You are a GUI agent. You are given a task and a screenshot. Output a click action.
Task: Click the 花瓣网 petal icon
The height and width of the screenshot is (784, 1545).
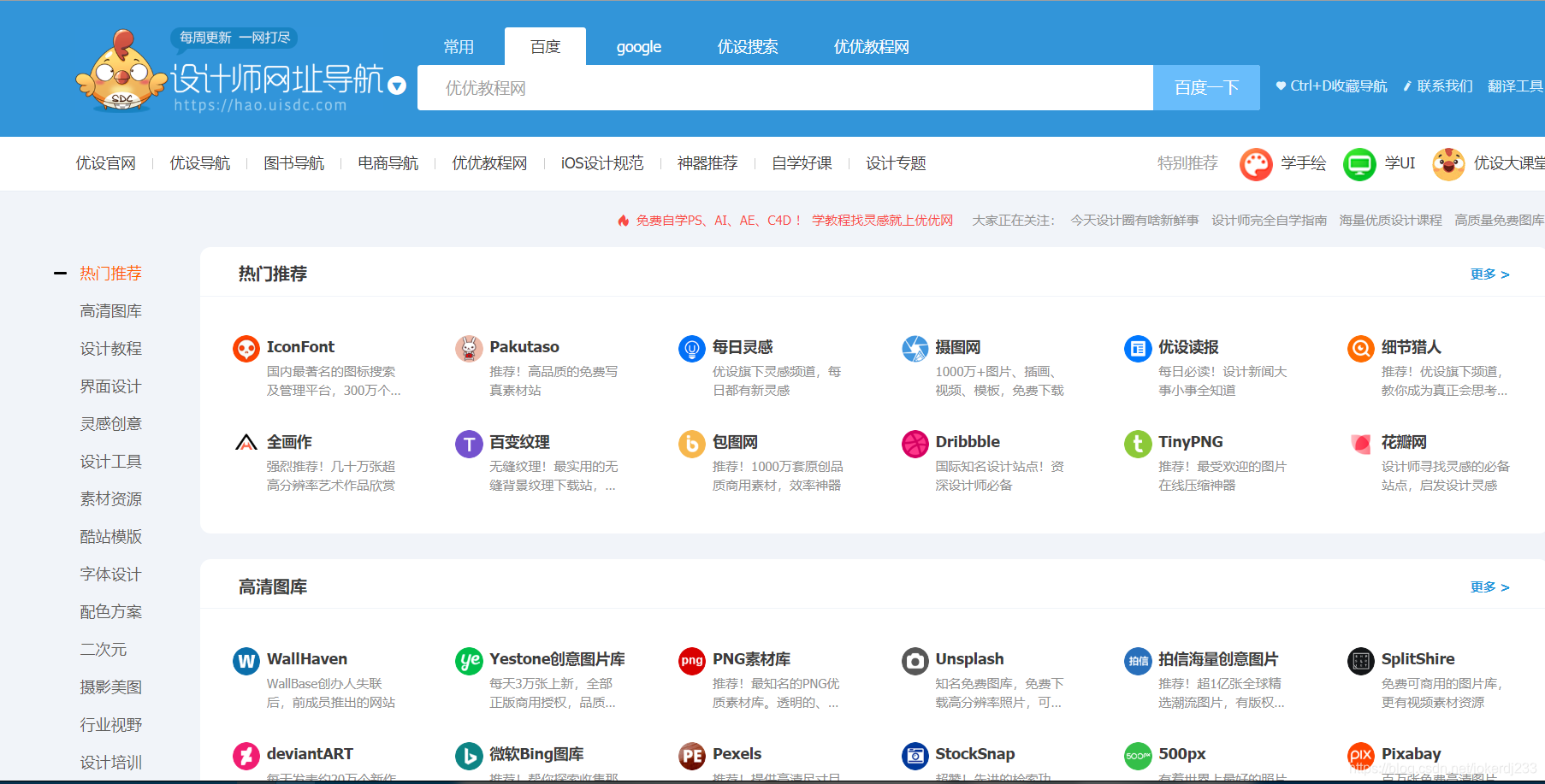pyautogui.click(x=1361, y=444)
